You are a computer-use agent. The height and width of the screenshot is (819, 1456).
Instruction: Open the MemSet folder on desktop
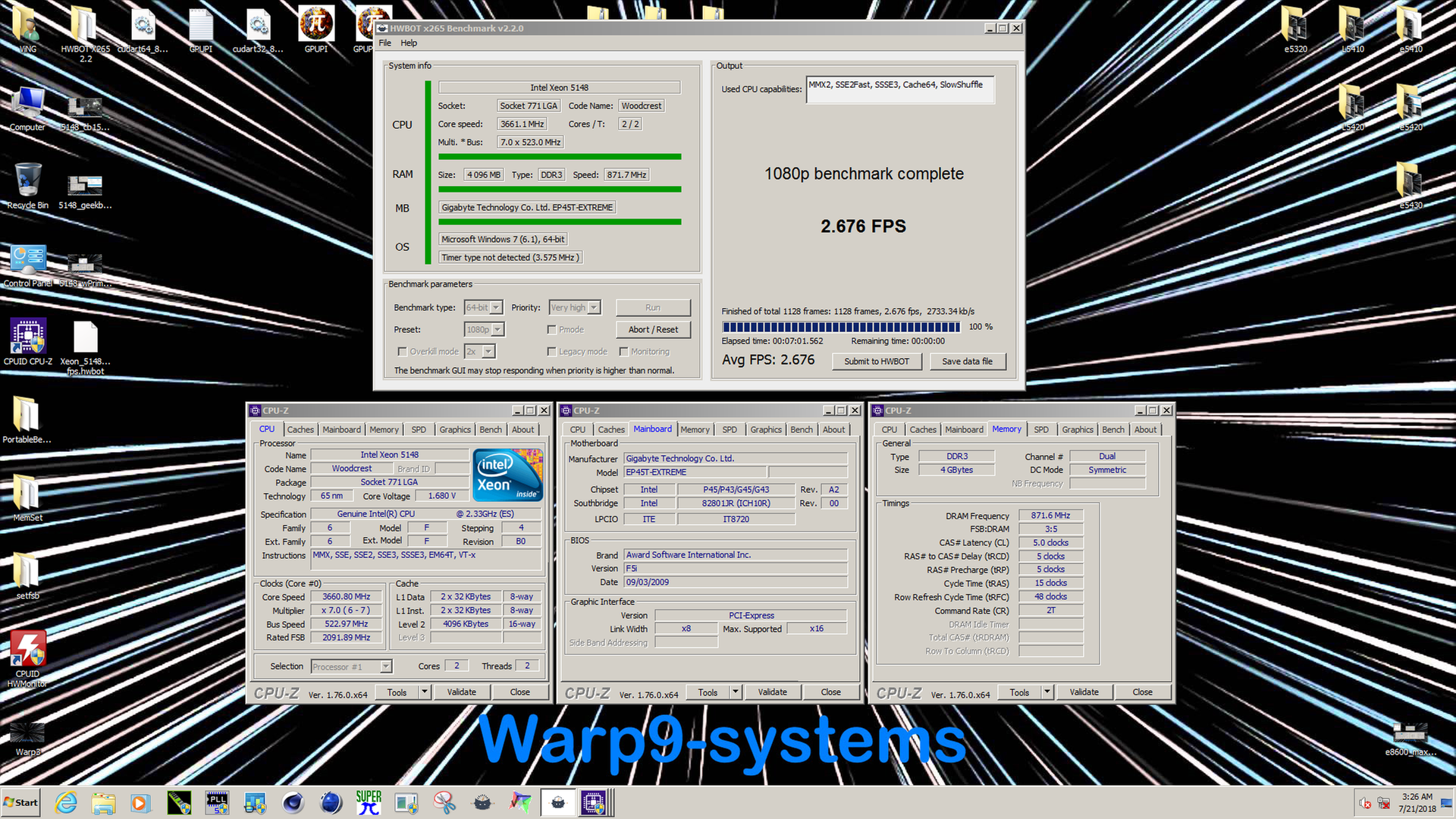tap(28, 497)
